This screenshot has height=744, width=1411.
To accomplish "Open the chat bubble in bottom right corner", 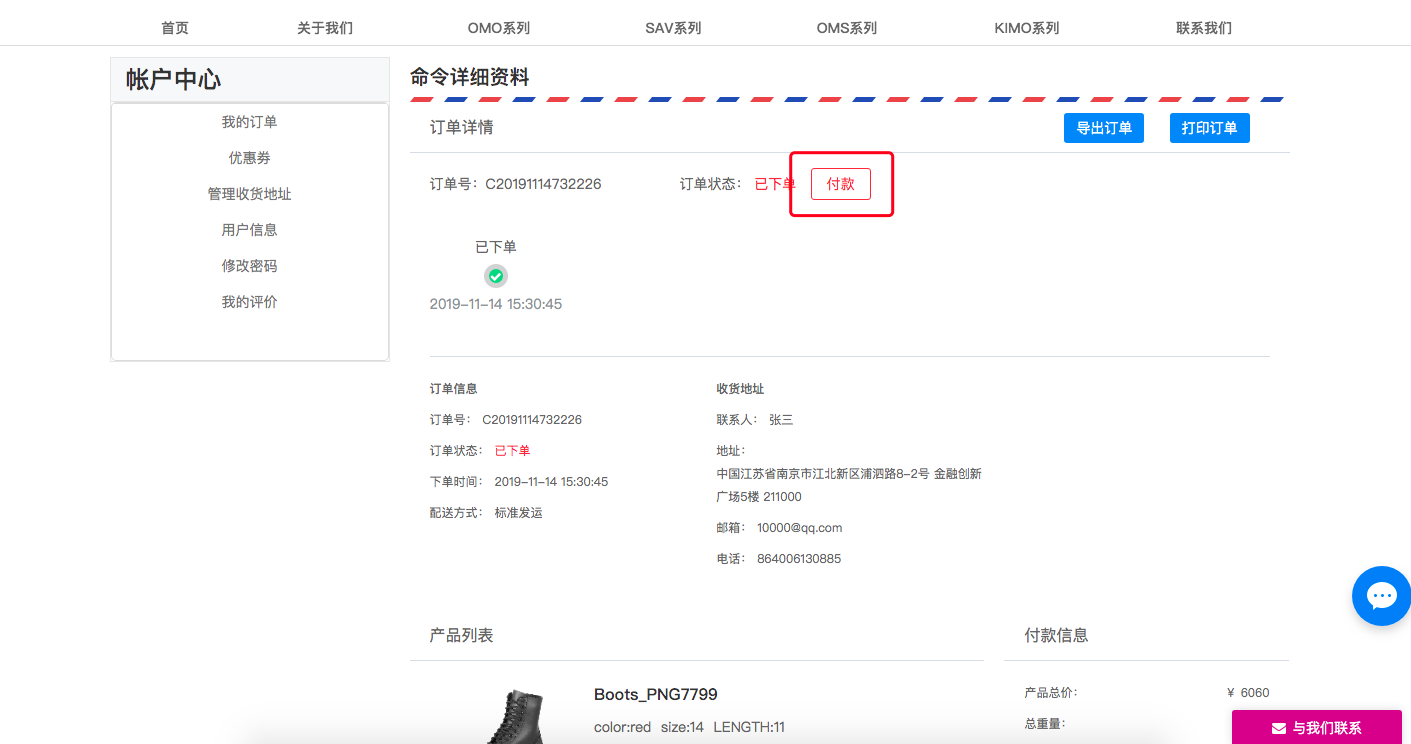I will point(1382,596).
